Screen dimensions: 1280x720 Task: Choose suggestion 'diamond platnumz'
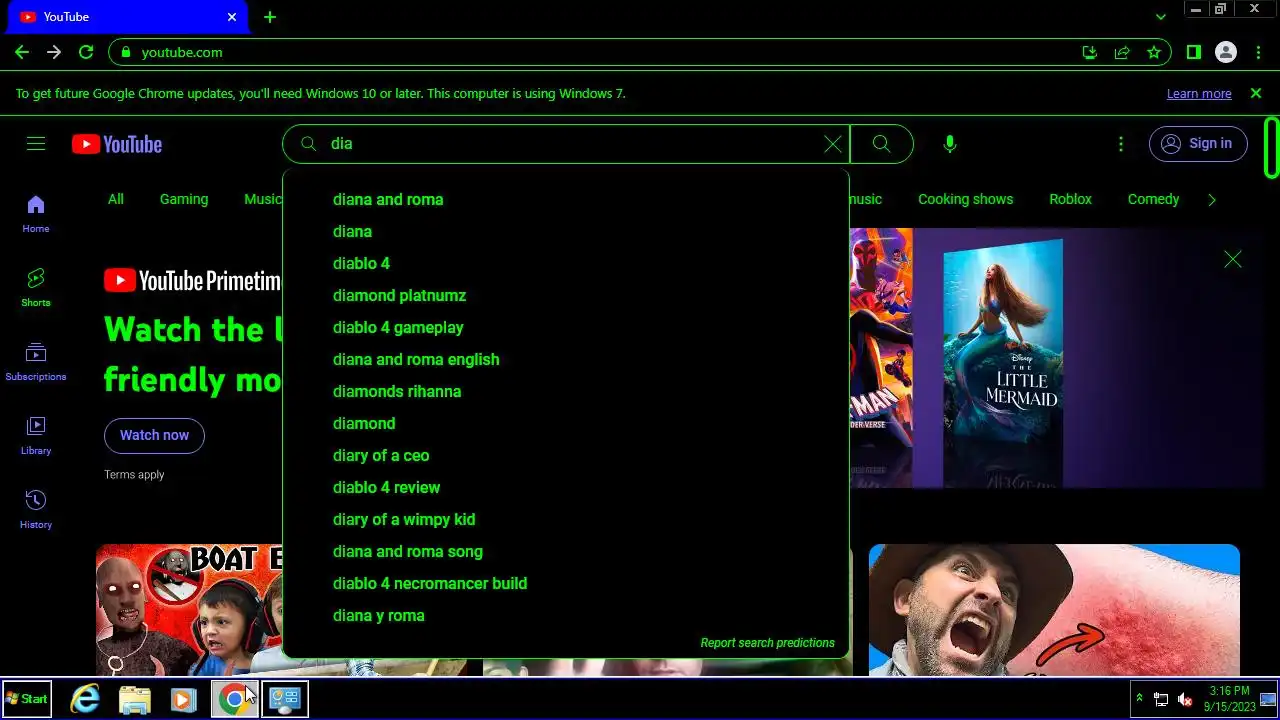[x=566, y=295]
